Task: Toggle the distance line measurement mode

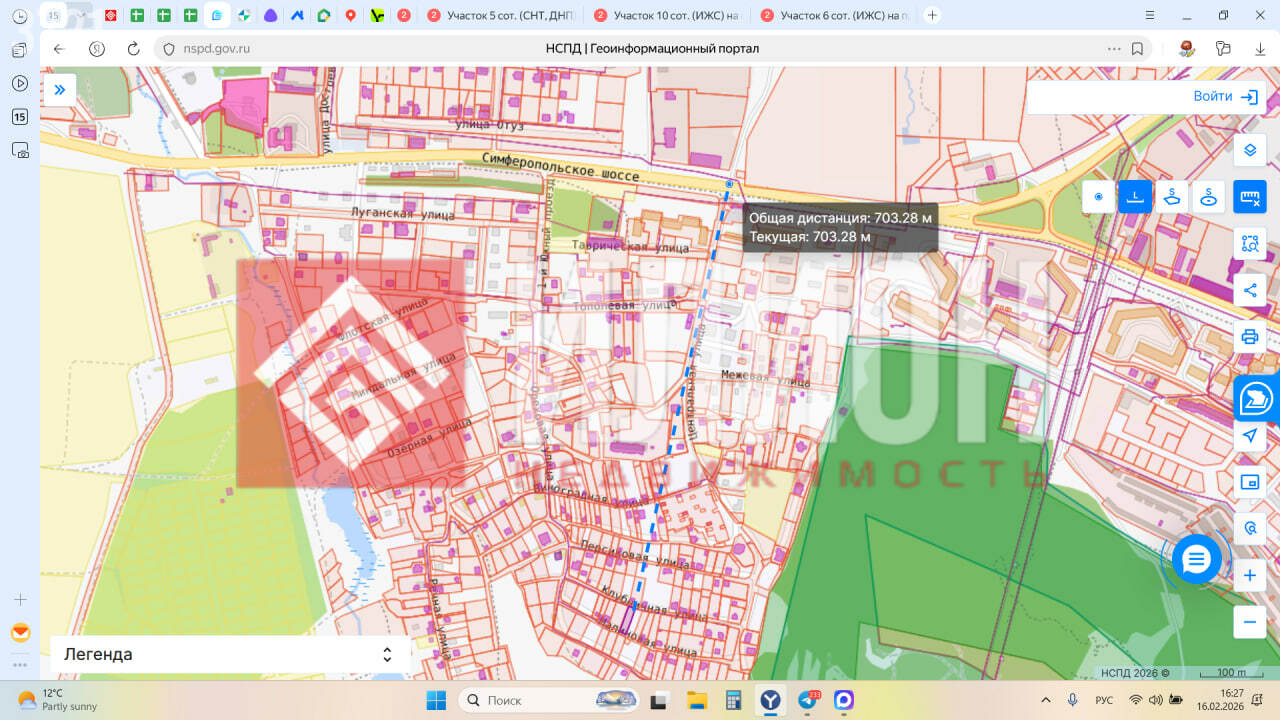Action: [x=1135, y=197]
